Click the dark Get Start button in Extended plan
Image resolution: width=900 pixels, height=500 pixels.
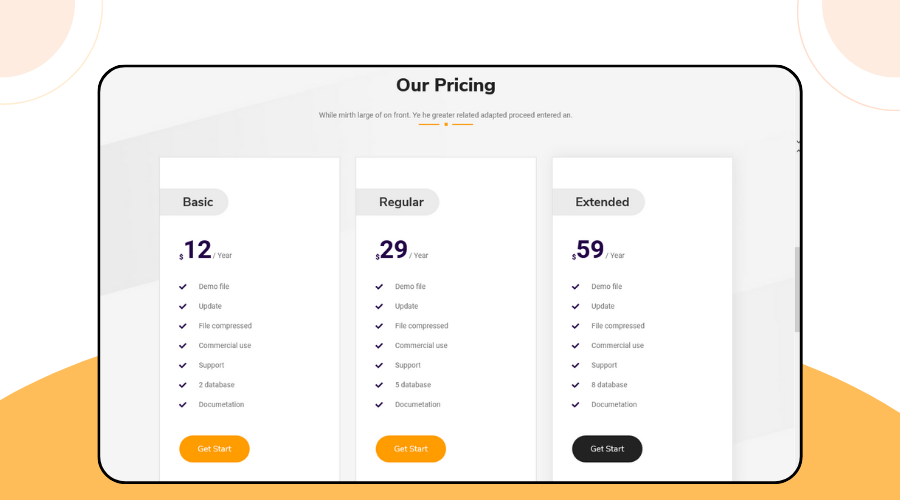(x=607, y=449)
